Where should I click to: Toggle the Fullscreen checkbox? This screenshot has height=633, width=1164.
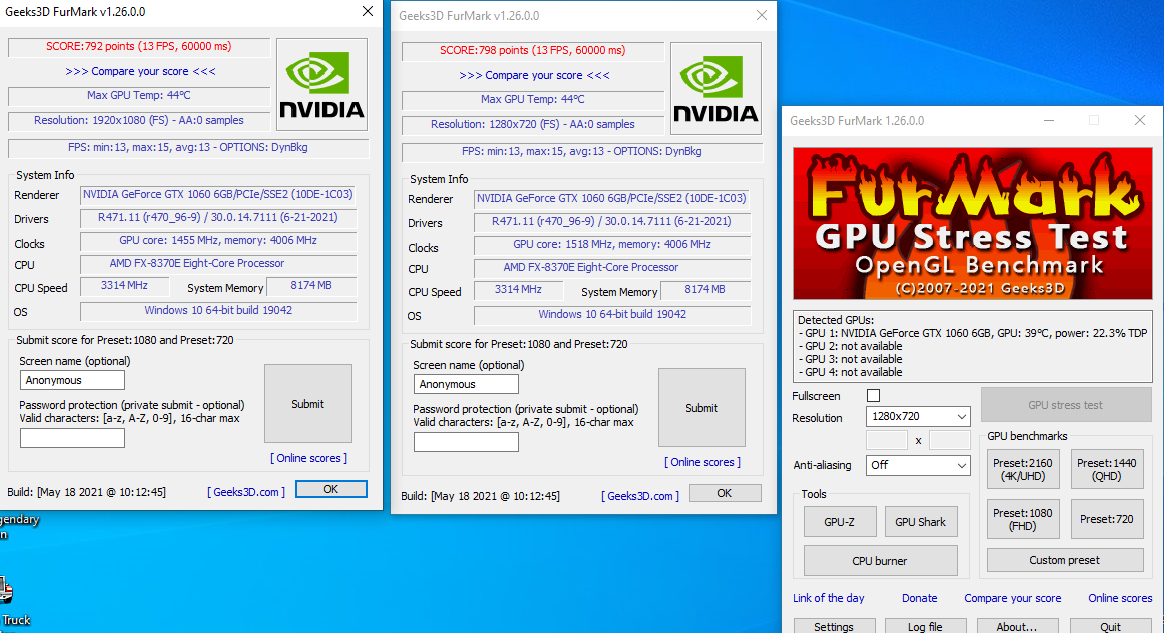[x=874, y=396]
